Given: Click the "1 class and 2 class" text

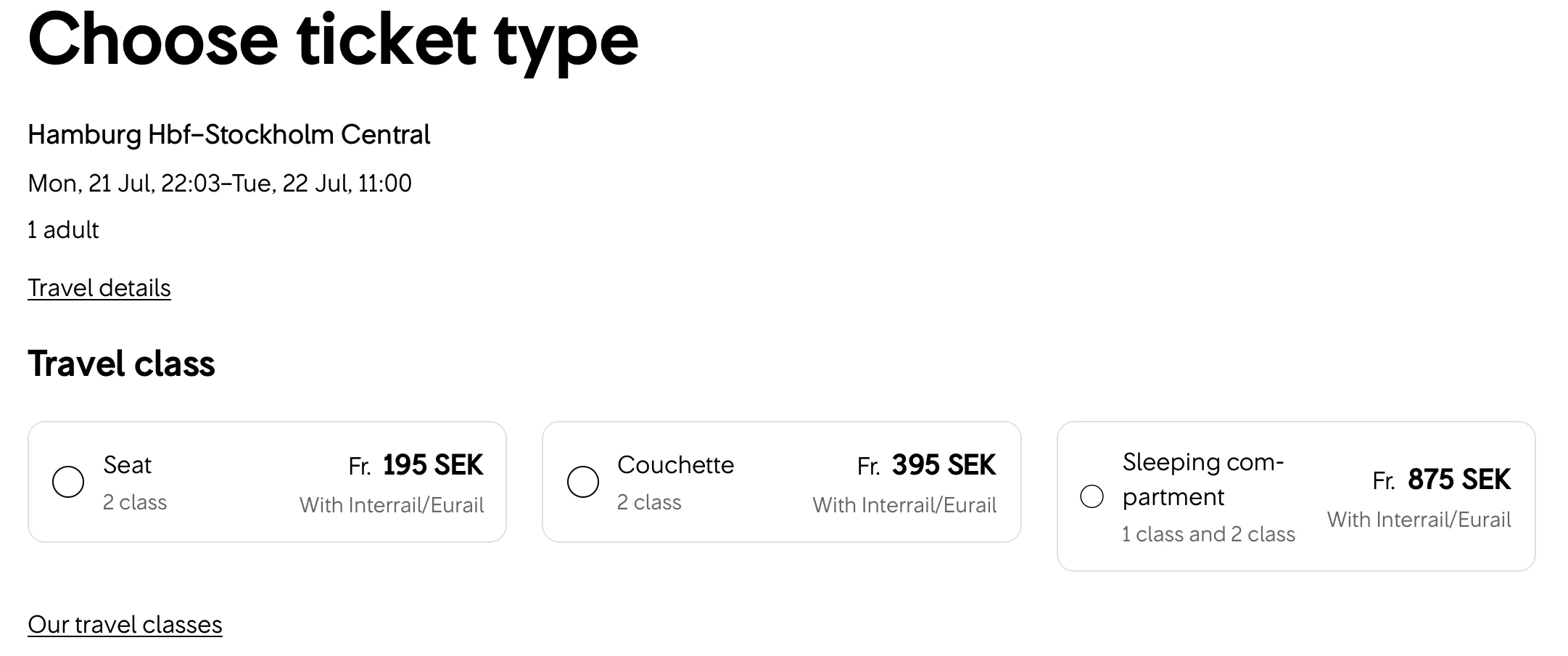Looking at the screenshot, I should [1208, 534].
